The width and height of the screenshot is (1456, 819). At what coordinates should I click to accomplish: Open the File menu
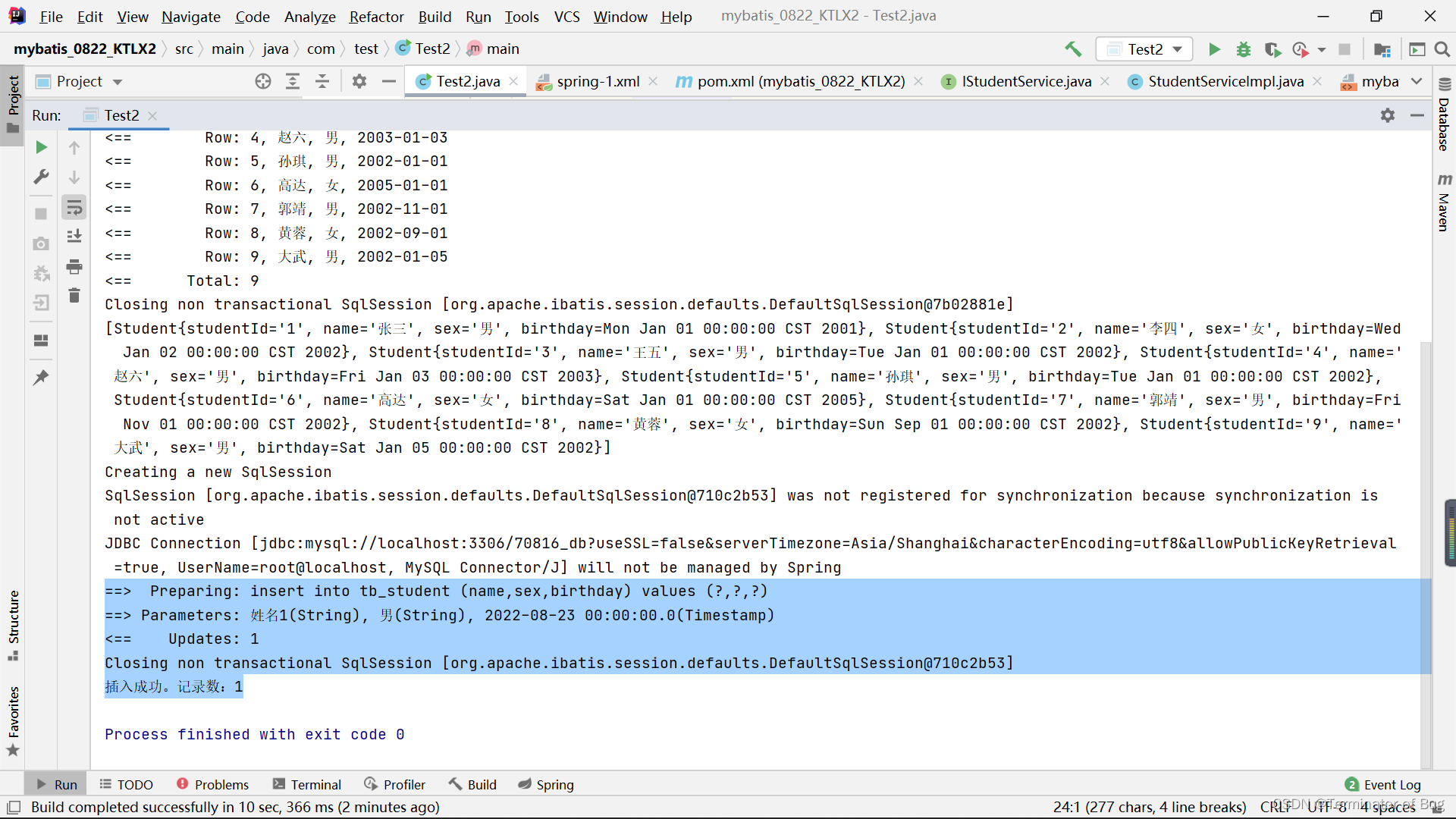(51, 17)
